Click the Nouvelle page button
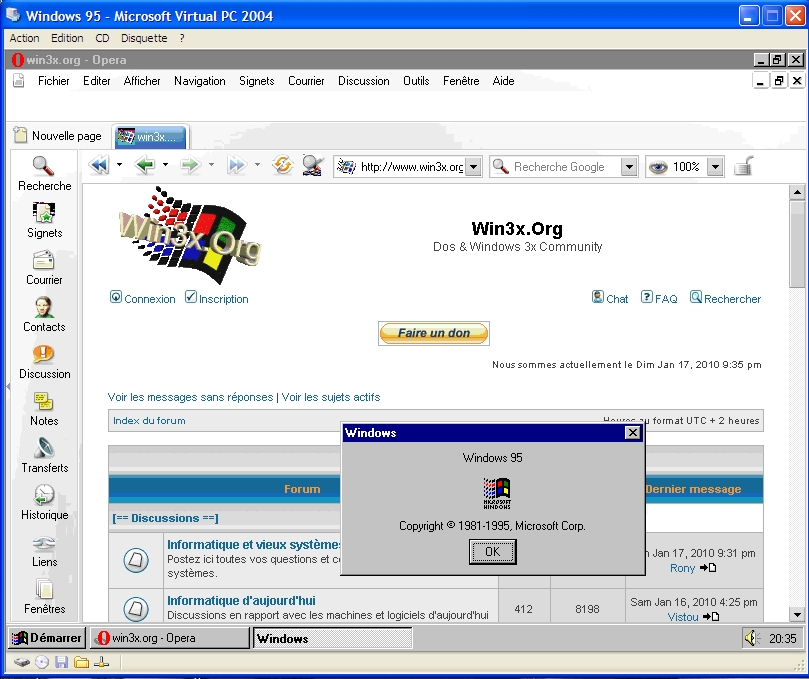The height and width of the screenshot is (679, 809). point(57,136)
